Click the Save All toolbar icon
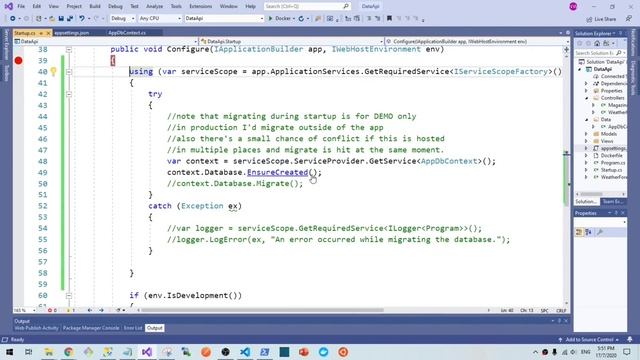 (x=70, y=18)
